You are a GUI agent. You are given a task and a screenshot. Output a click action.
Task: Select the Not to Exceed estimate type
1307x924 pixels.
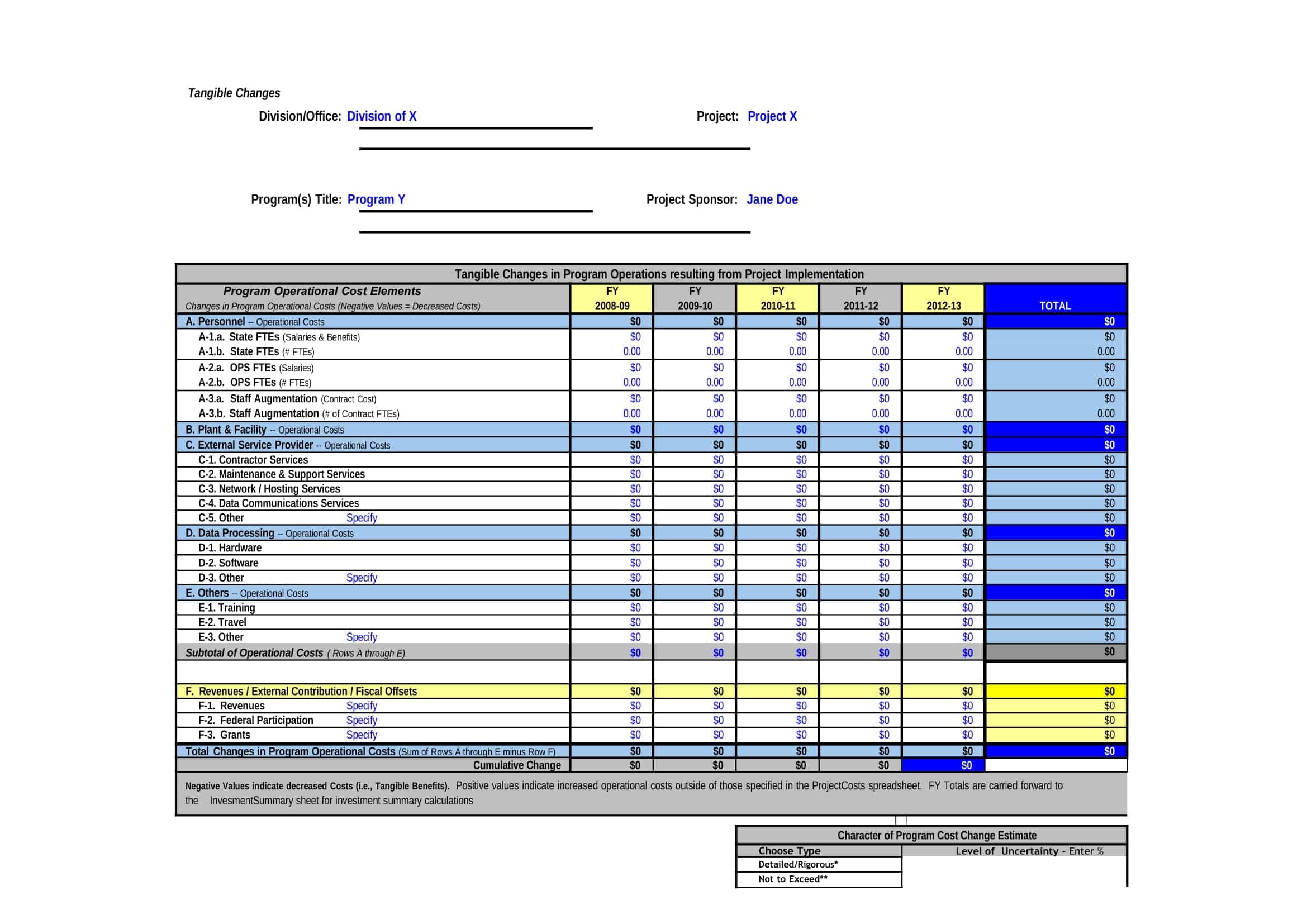[792, 879]
